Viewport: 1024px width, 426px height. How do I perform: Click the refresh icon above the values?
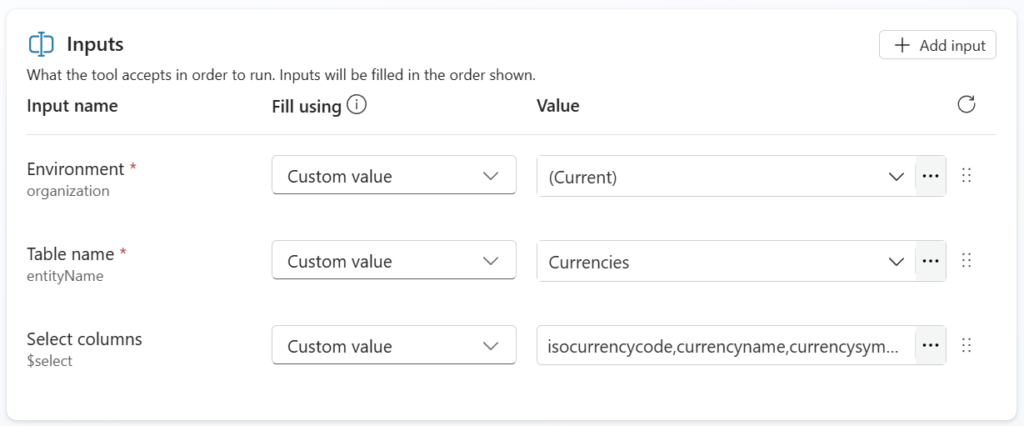click(966, 105)
